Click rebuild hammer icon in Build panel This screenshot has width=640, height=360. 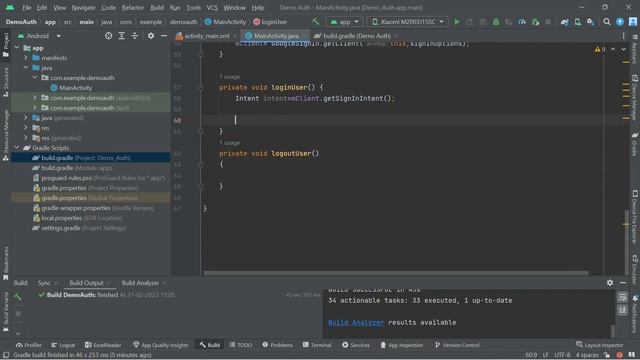point(18,297)
